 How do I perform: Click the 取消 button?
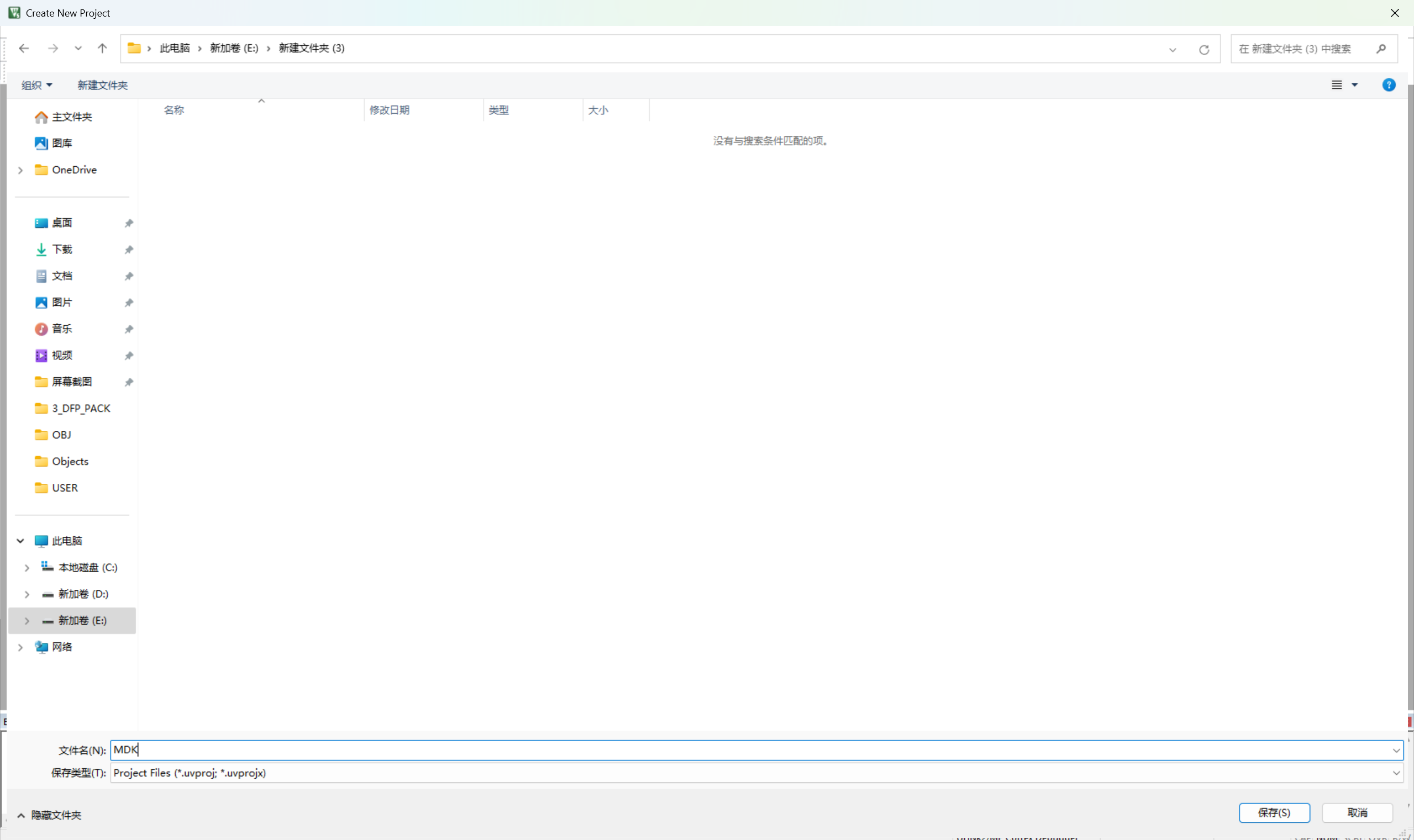pyautogui.click(x=1357, y=813)
